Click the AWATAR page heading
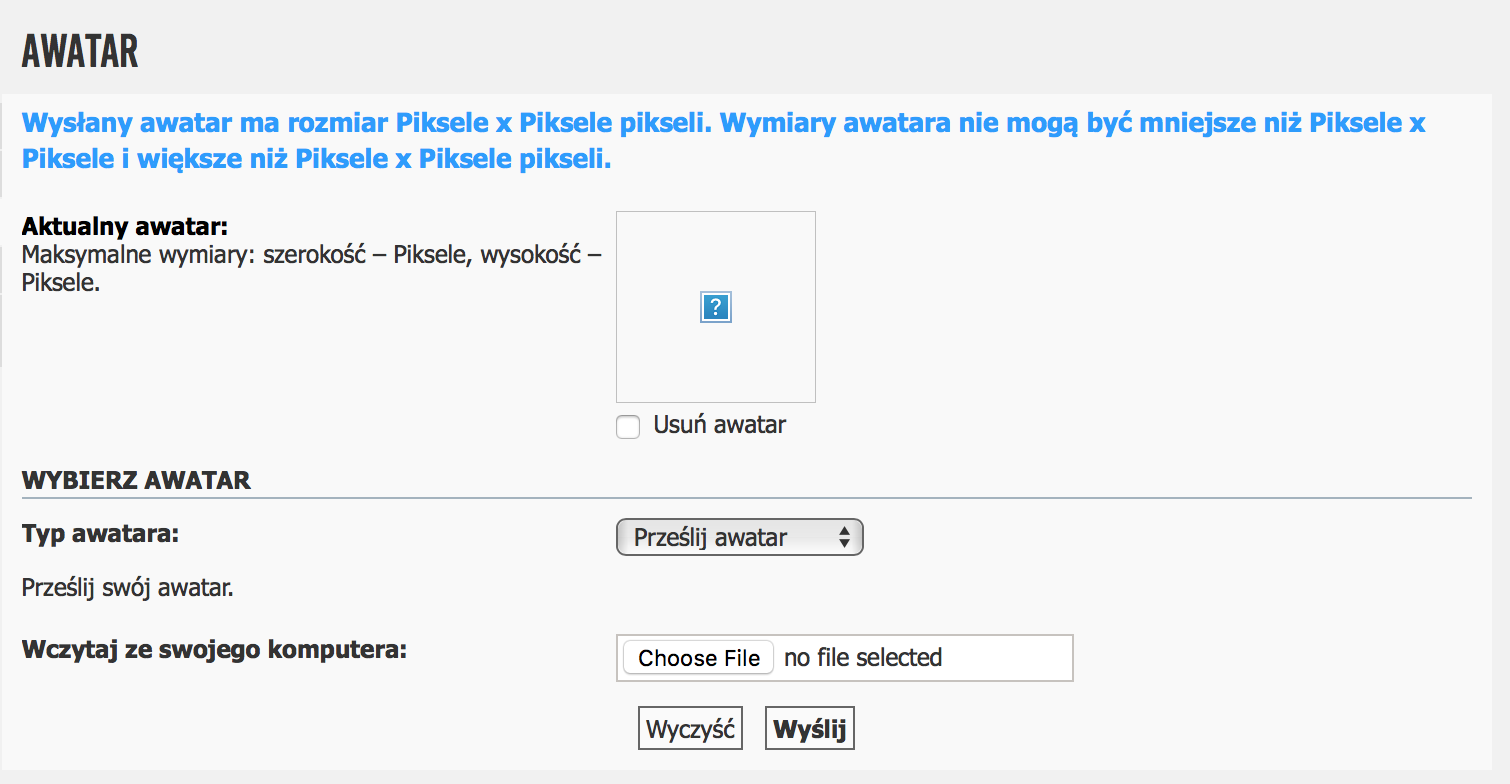The width and height of the screenshot is (1510, 784). (x=80, y=51)
